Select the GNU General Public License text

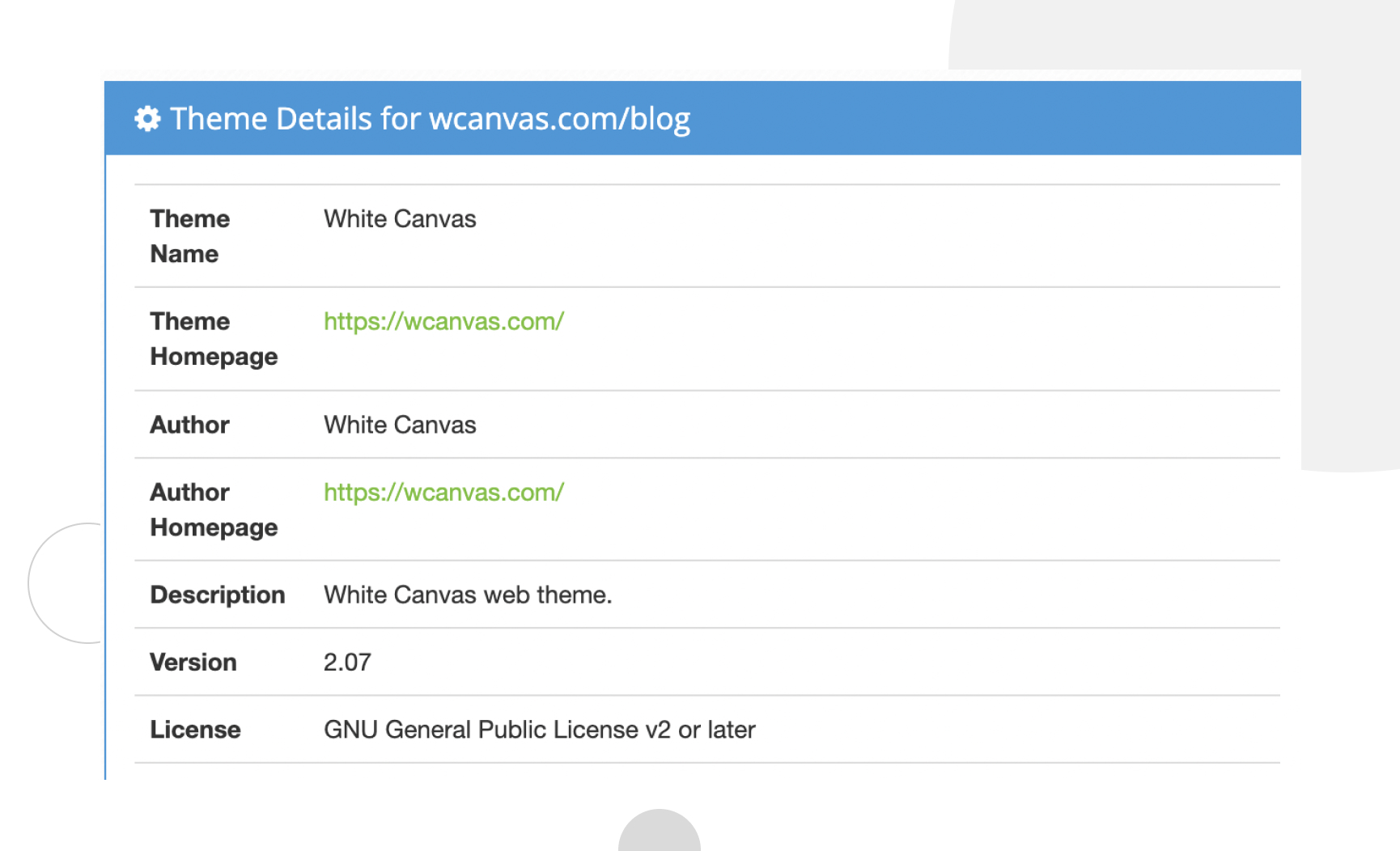pos(539,729)
